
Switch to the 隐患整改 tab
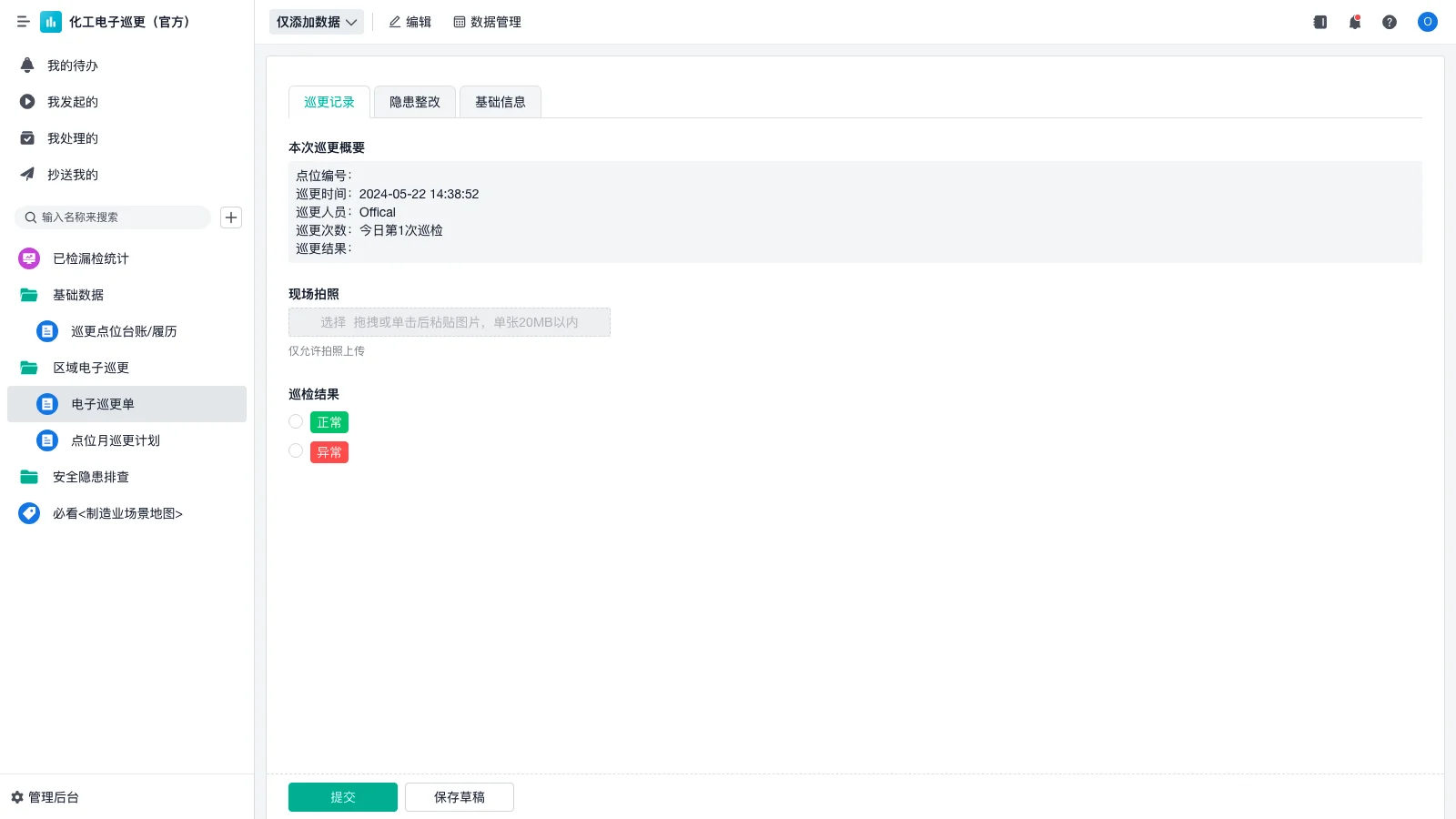click(414, 101)
